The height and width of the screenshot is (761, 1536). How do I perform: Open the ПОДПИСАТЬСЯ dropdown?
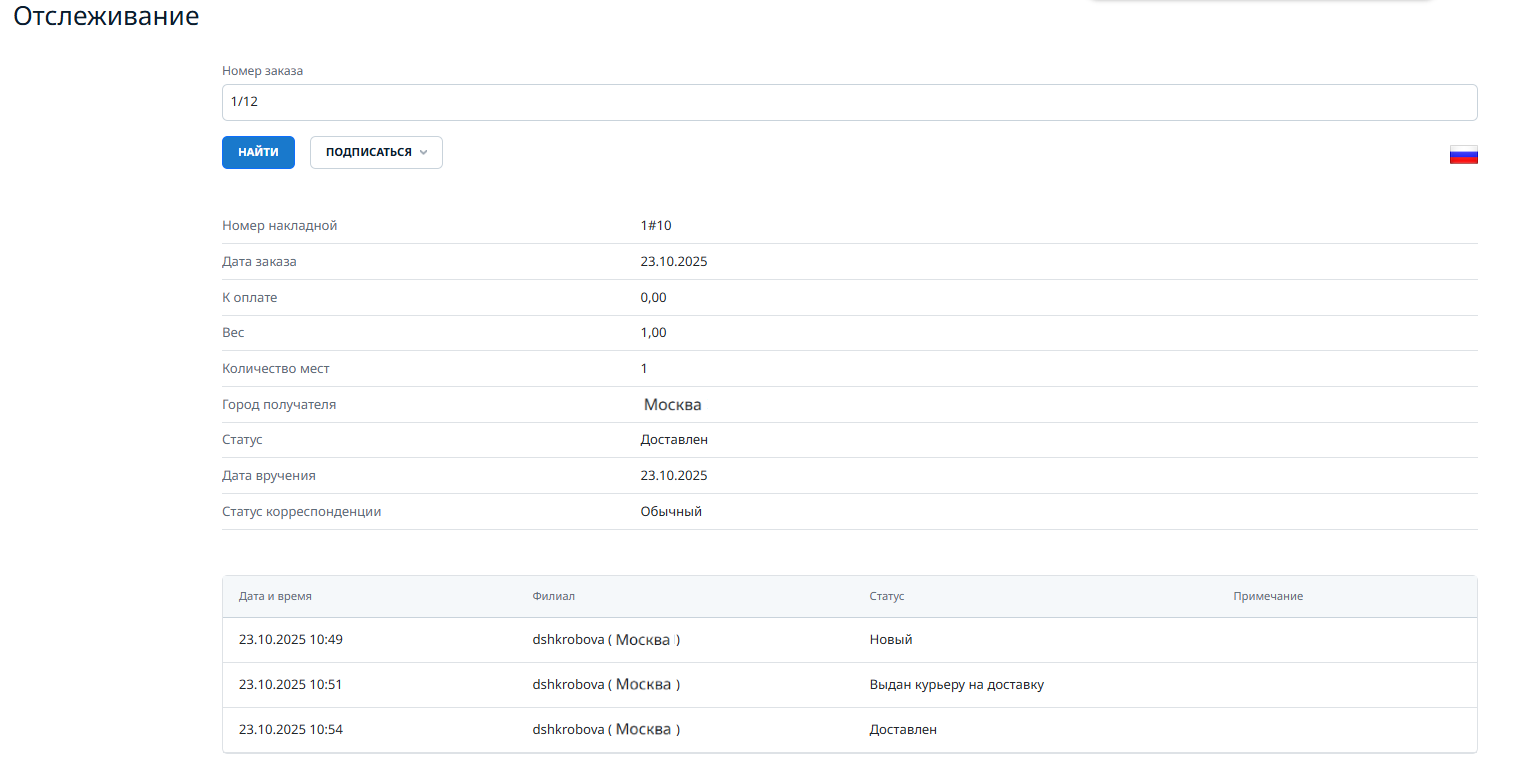click(368, 152)
